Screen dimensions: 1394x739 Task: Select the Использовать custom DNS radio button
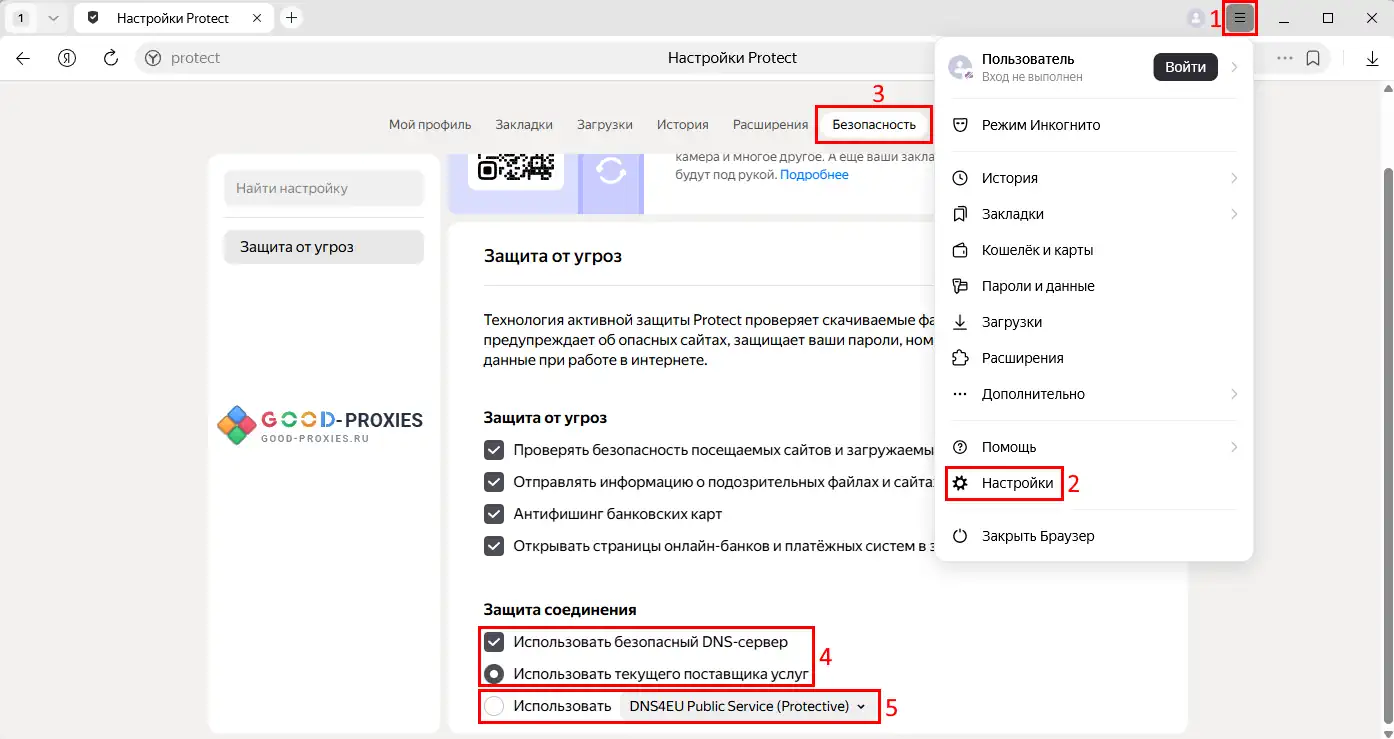(x=494, y=706)
